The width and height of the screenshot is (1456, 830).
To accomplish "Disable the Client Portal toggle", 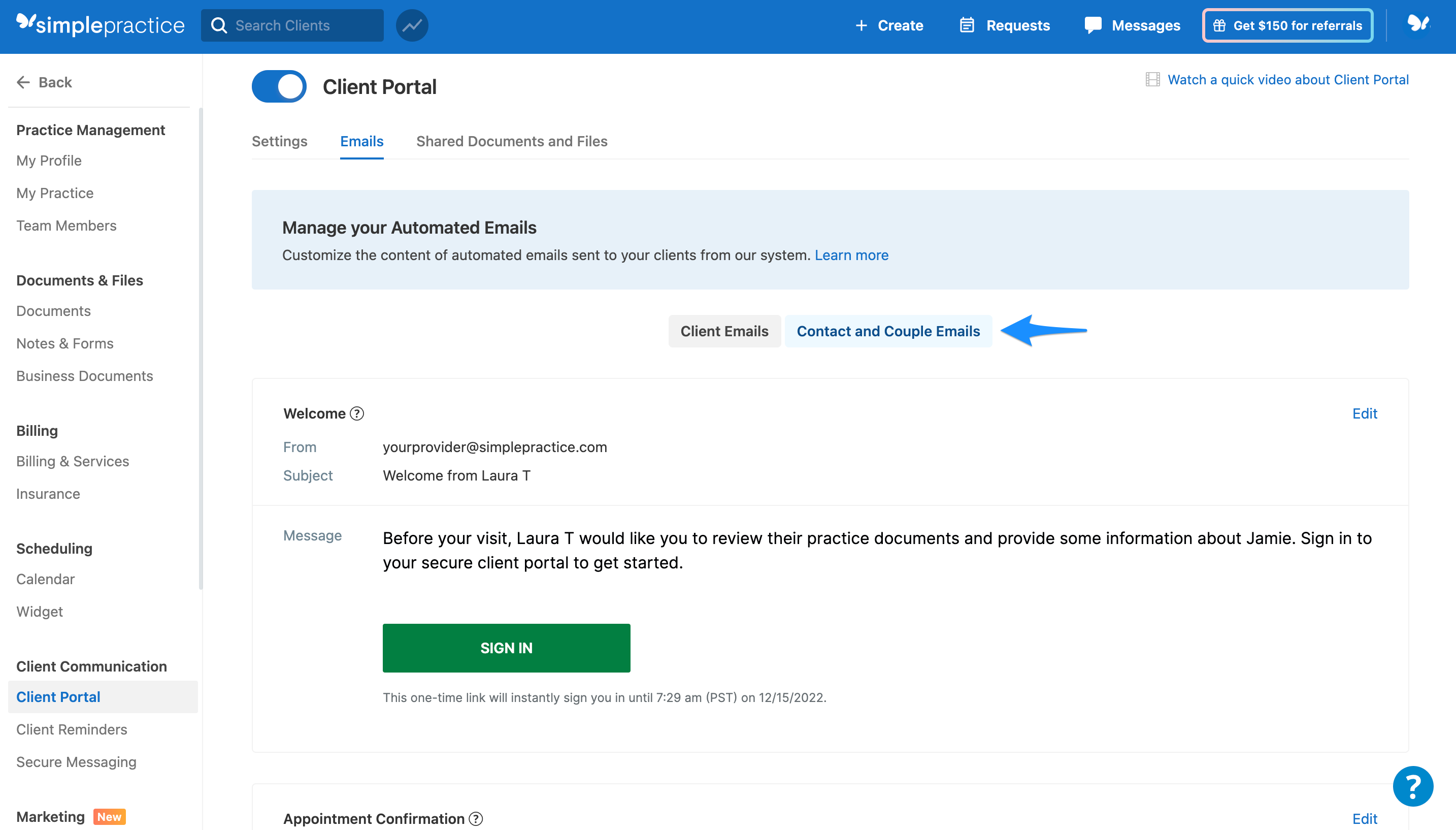I will [279, 86].
